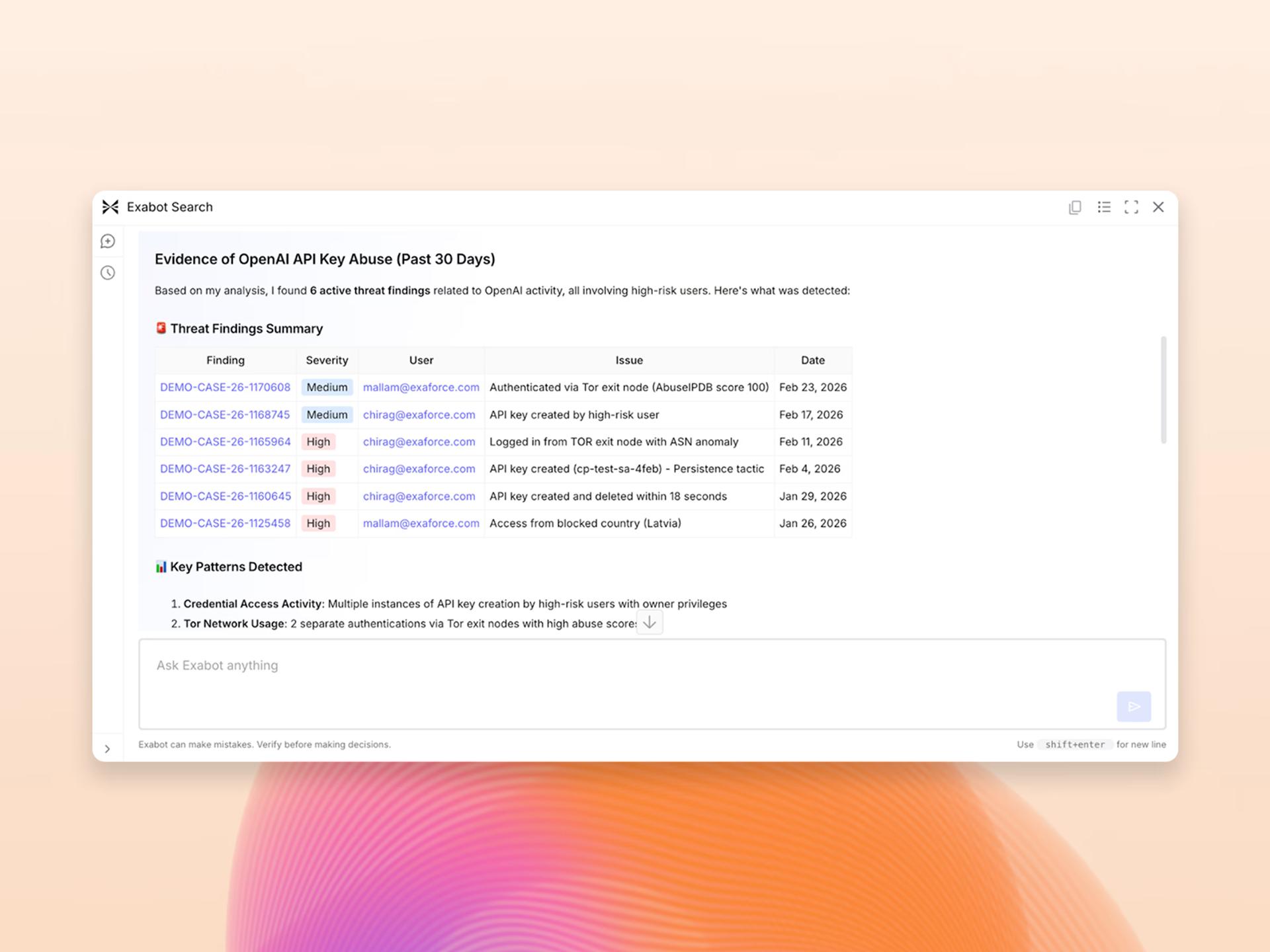This screenshot has width=1270, height=952.
Task: Open chirag@exaforce.com in the Jan 29 row
Action: pos(419,496)
